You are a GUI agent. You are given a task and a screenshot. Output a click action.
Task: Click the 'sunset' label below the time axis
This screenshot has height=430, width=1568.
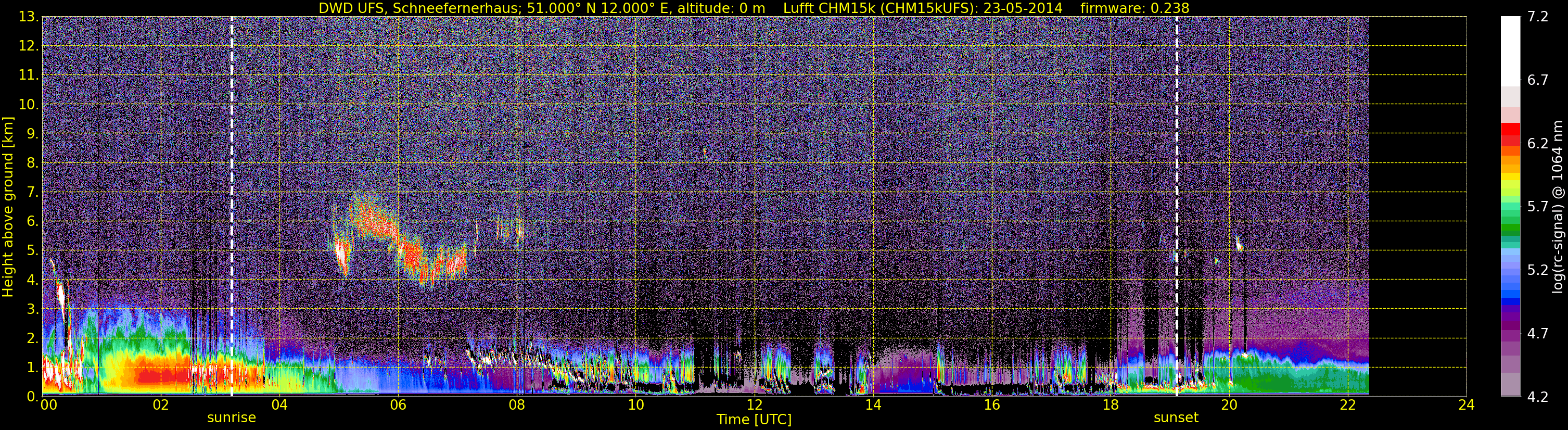[x=1176, y=418]
